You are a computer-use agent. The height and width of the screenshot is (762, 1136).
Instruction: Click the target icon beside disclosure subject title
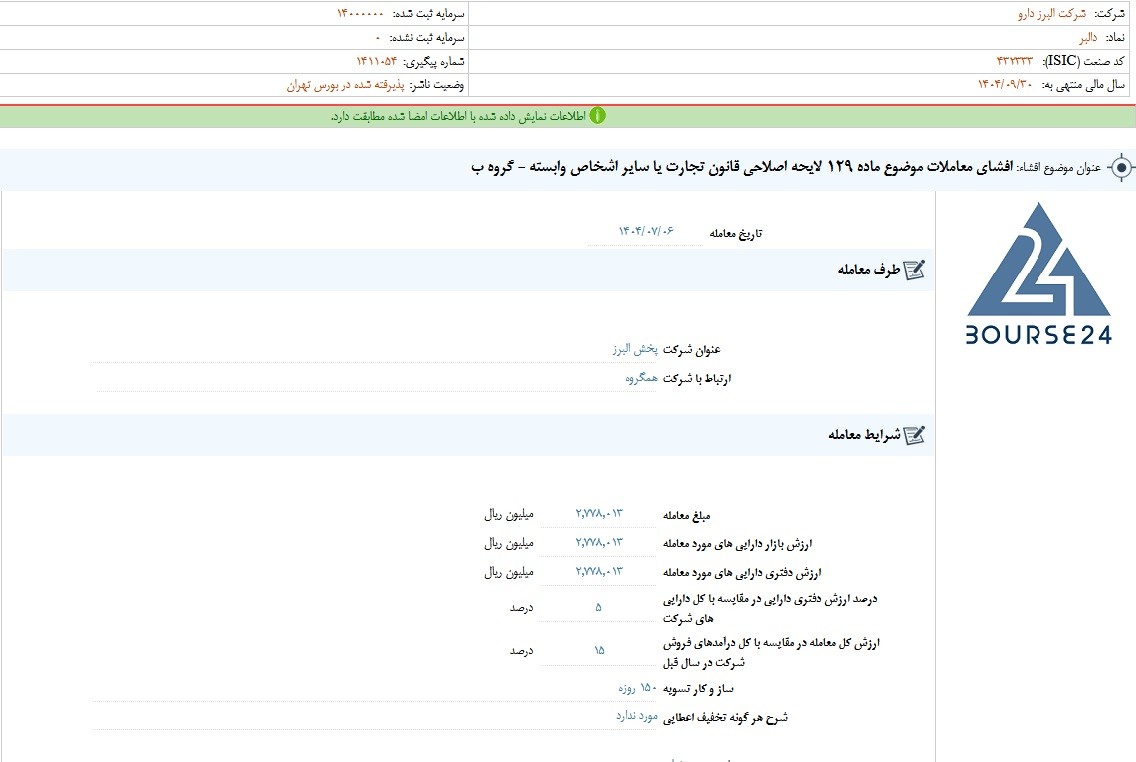click(1122, 168)
